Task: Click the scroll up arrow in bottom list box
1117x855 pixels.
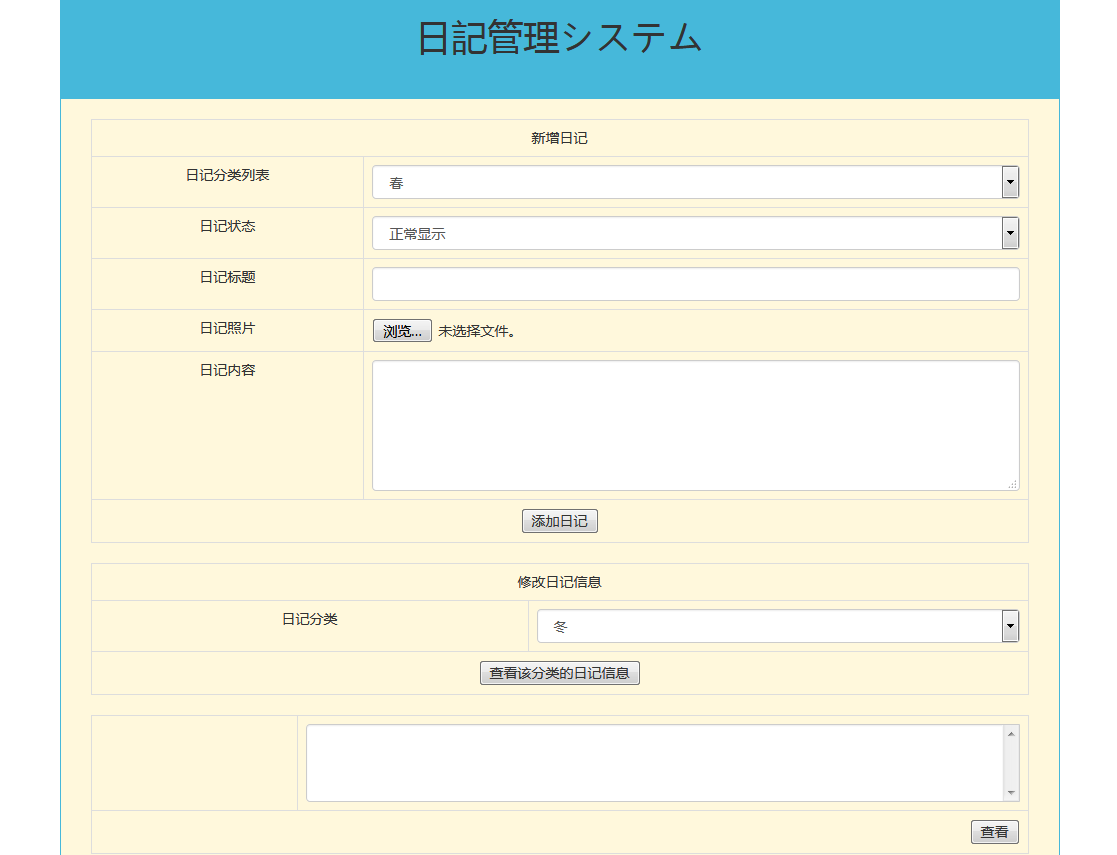Action: (1011, 734)
